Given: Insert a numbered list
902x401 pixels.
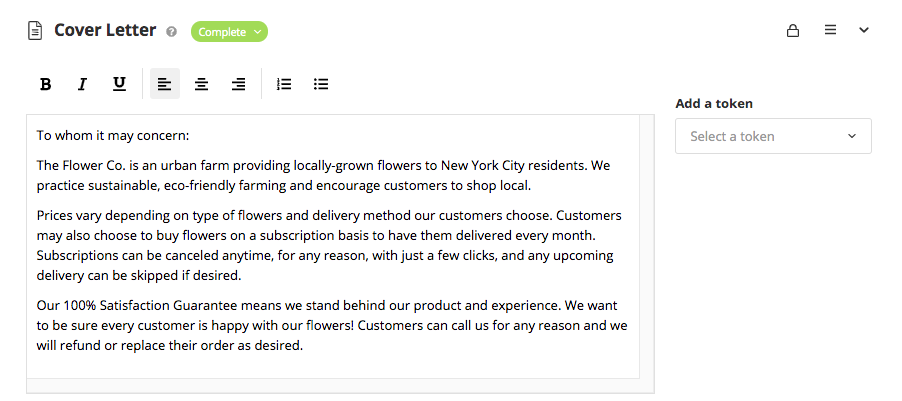Looking at the screenshot, I should (284, 84).
